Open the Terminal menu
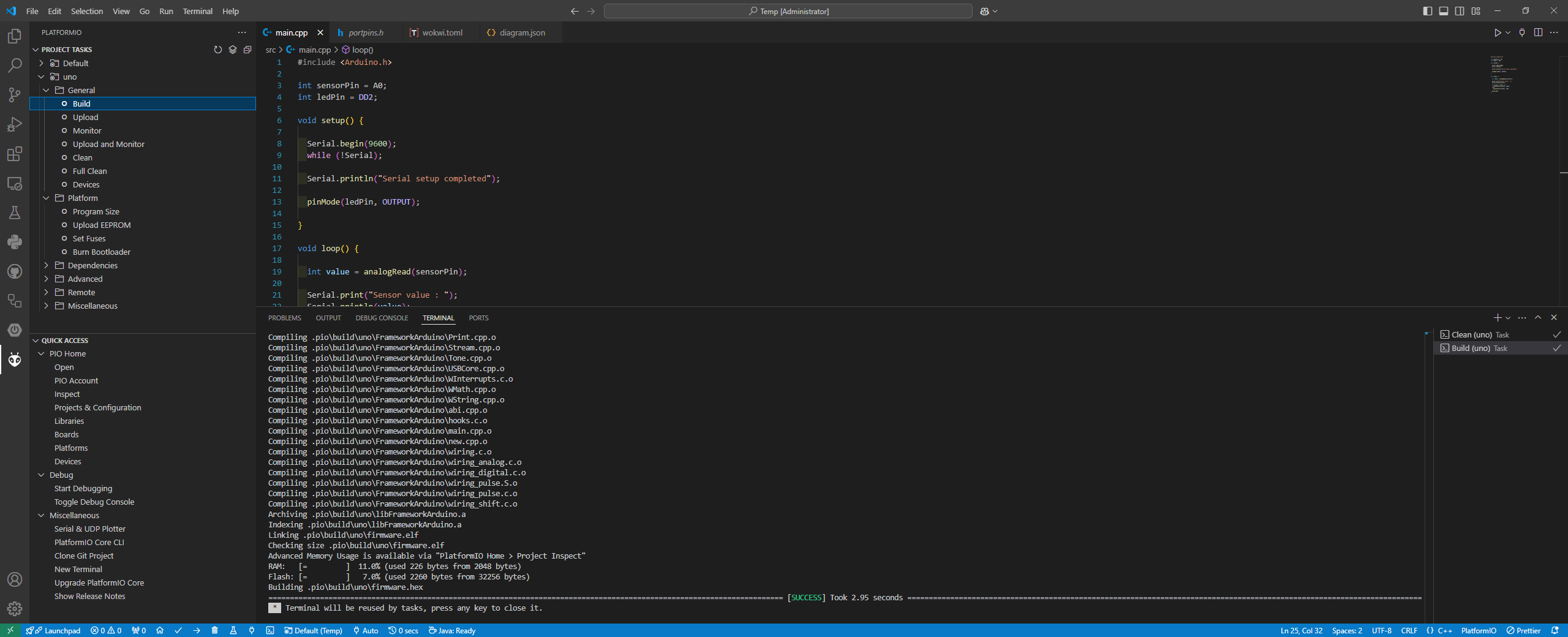This screenshot has height=637, width=1568. pyautogui.click(x=197, y=11)
